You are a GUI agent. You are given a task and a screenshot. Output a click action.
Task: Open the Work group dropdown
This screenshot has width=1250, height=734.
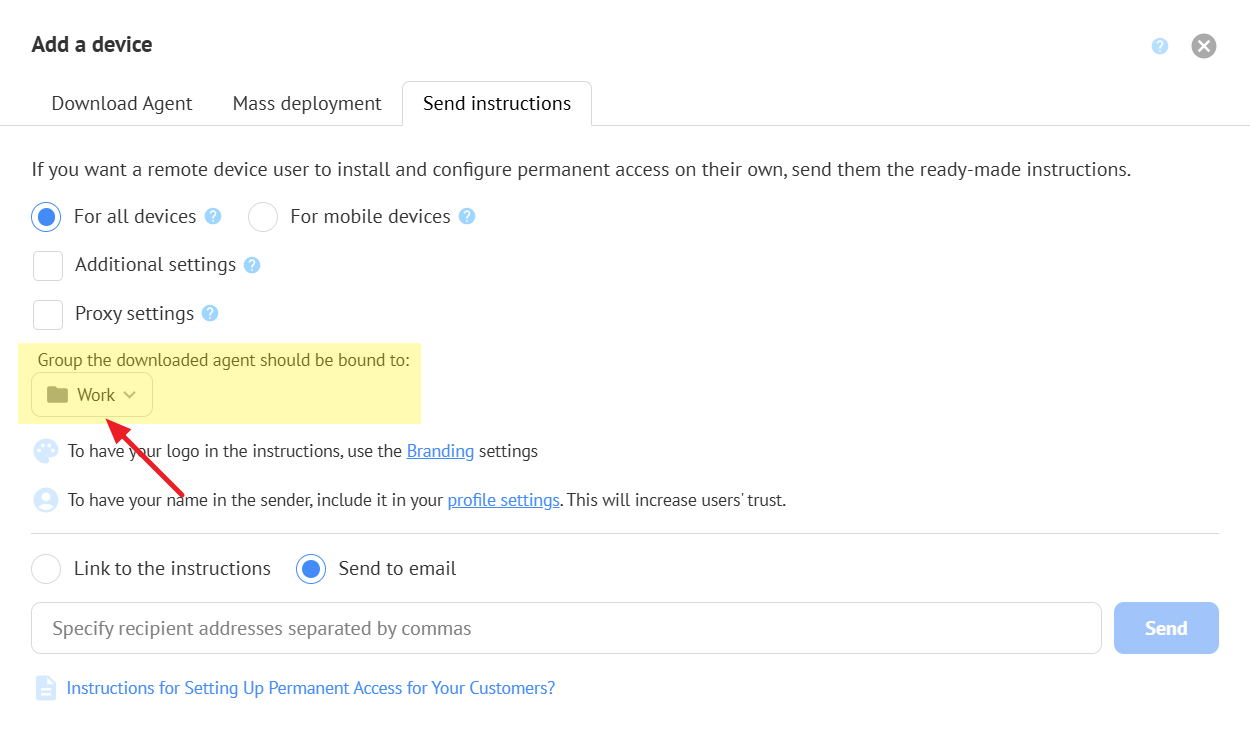click(92, 395)
